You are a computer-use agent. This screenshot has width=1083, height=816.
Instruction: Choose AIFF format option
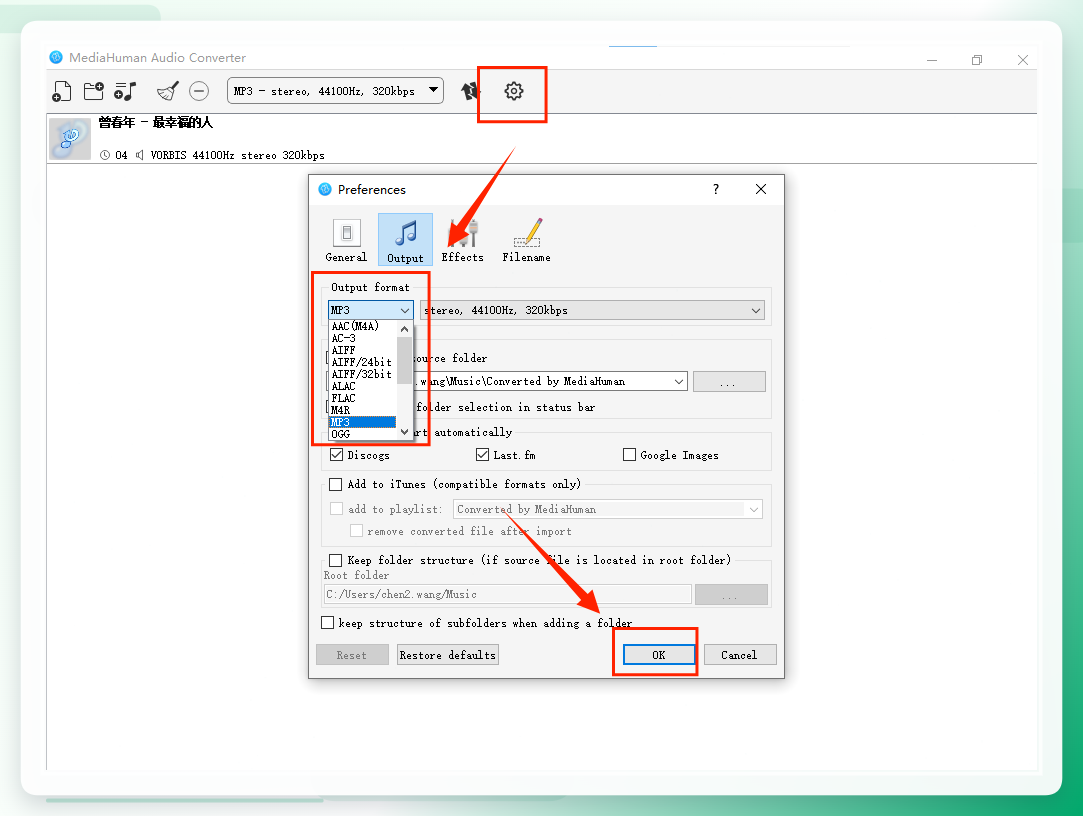[363, 350]
